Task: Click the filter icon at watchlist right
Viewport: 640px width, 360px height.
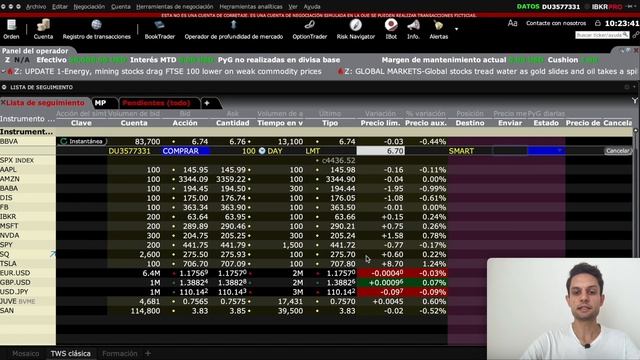Action: 635,100
